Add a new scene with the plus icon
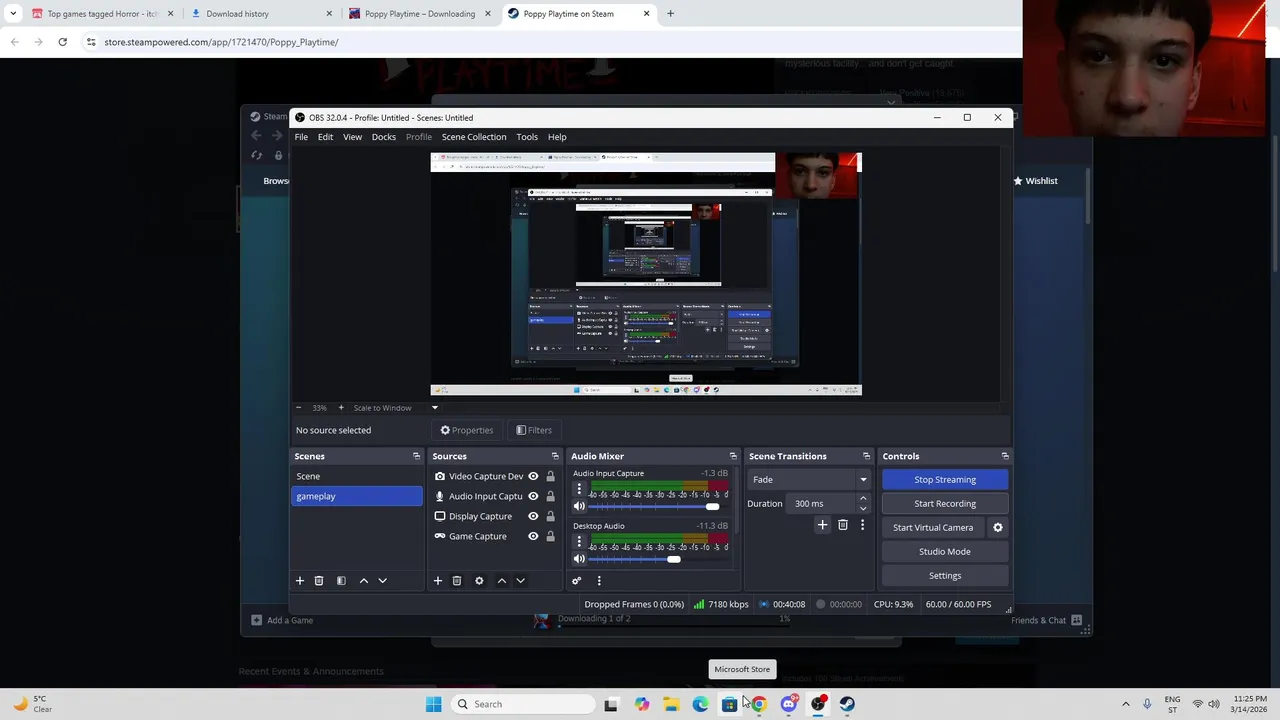The height and width of the screenshot is (720, 1280). click(x=299, y=581)
